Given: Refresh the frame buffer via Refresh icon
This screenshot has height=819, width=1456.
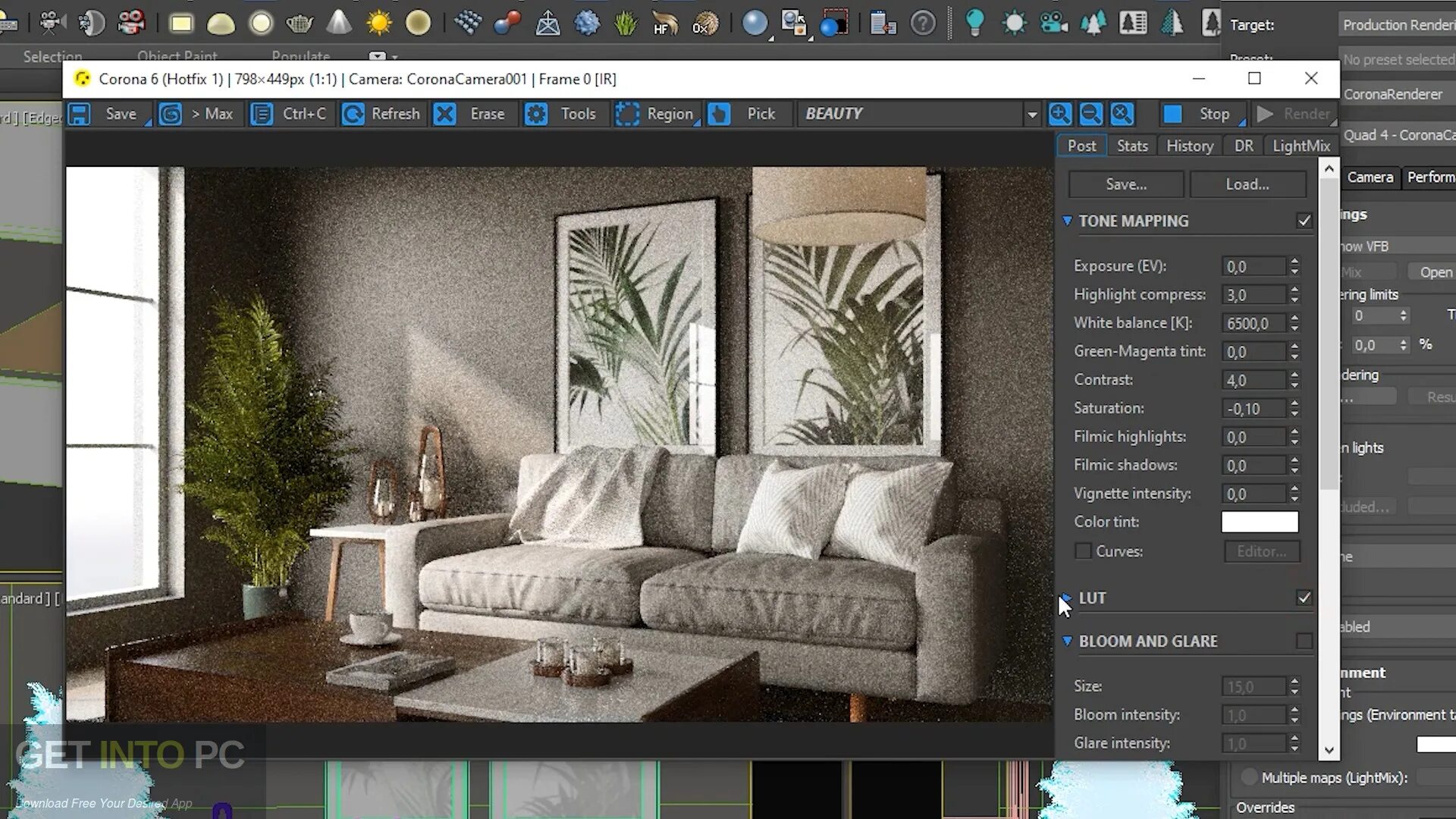Looking at the screenshot, I should click(353, 114).
